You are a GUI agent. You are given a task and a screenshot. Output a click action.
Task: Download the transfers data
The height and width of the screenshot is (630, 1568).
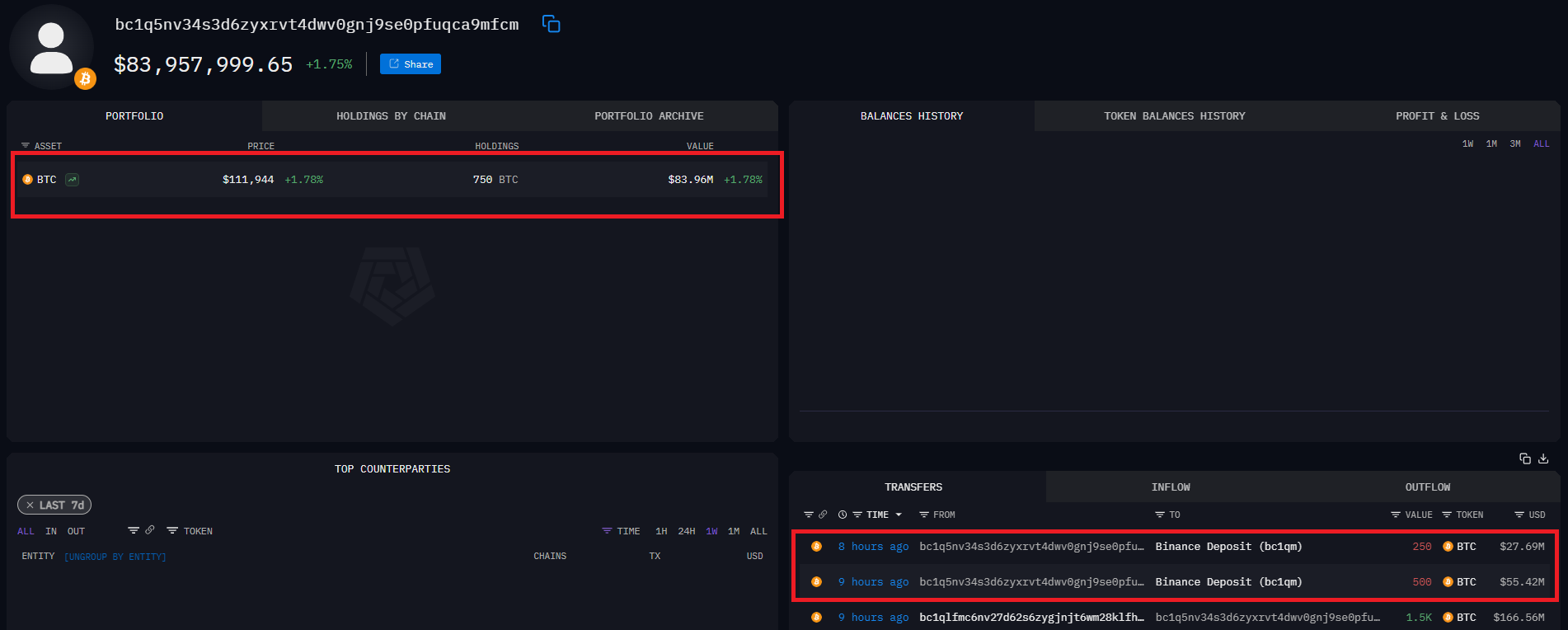(1543, 458)
